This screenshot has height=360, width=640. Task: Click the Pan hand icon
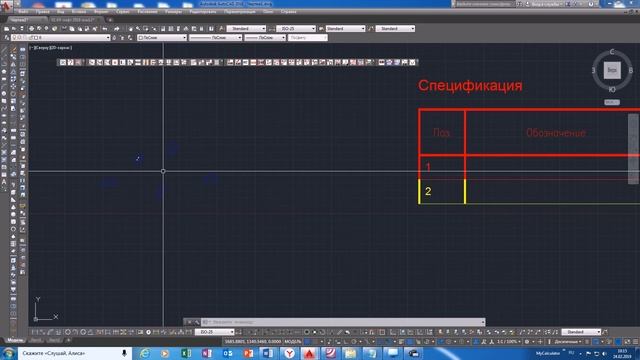131,29
